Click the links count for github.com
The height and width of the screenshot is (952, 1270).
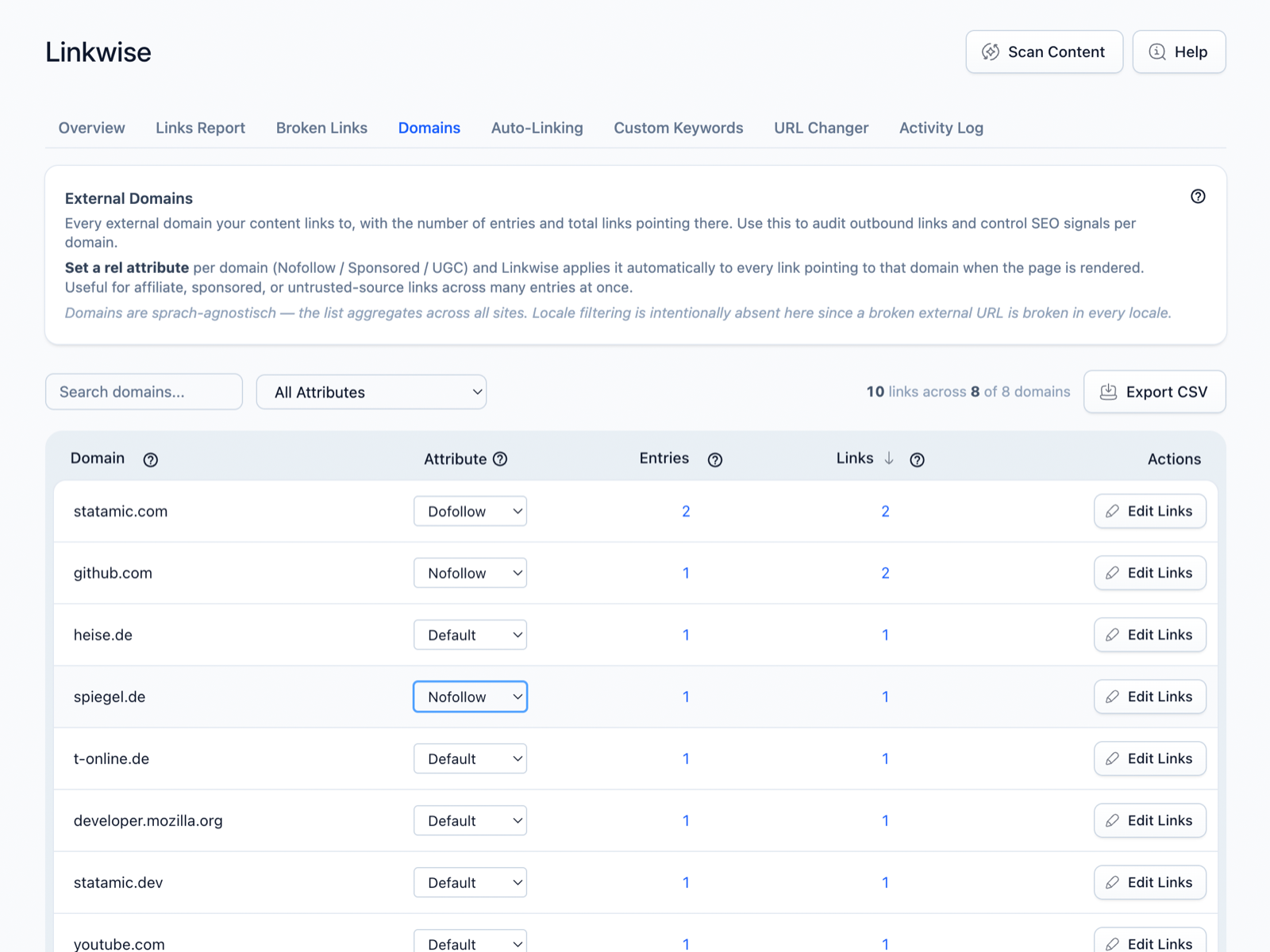(885, 573)
